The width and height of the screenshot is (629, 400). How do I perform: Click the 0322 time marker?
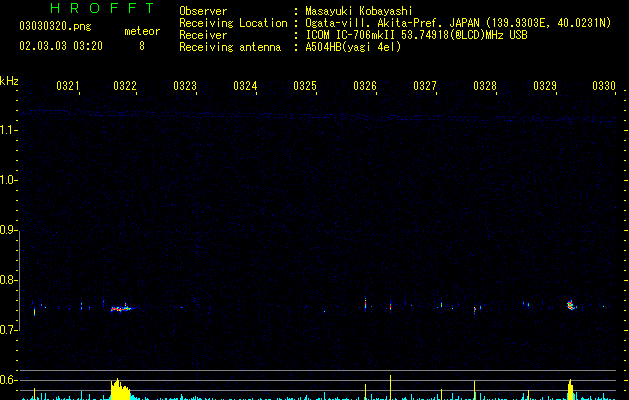[x=125, y=86]
